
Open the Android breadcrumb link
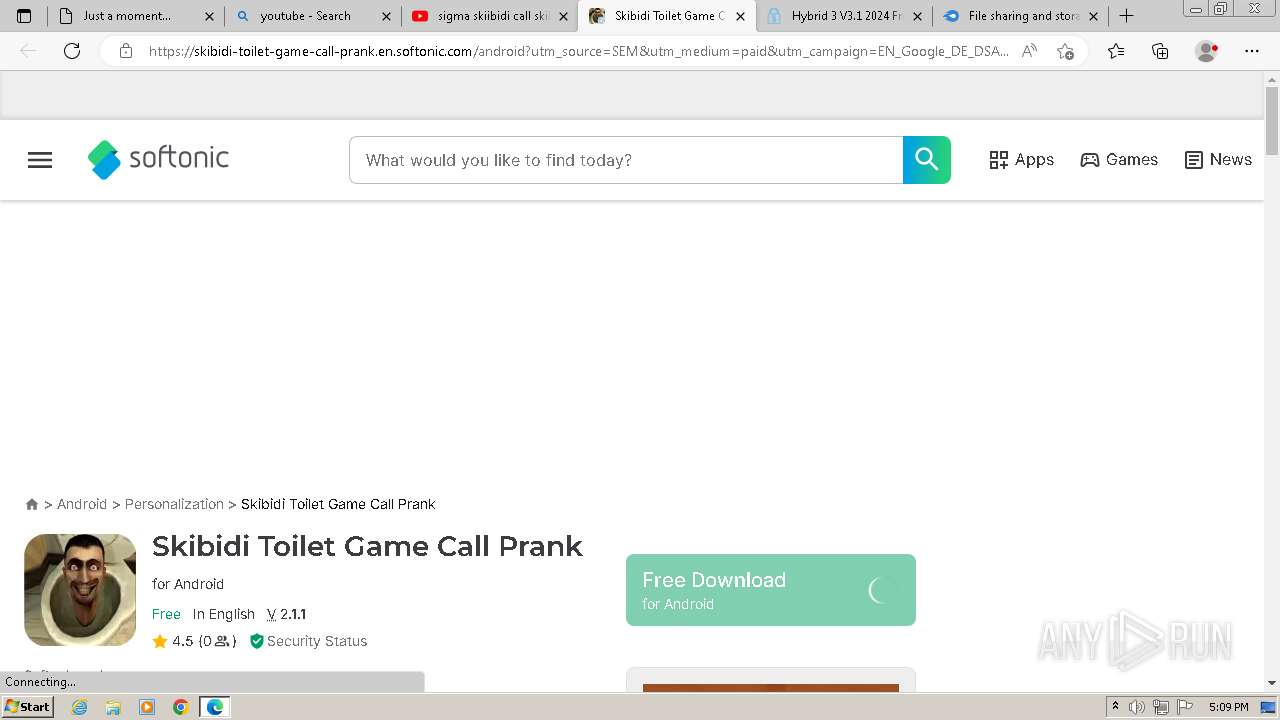coord(82,504)
